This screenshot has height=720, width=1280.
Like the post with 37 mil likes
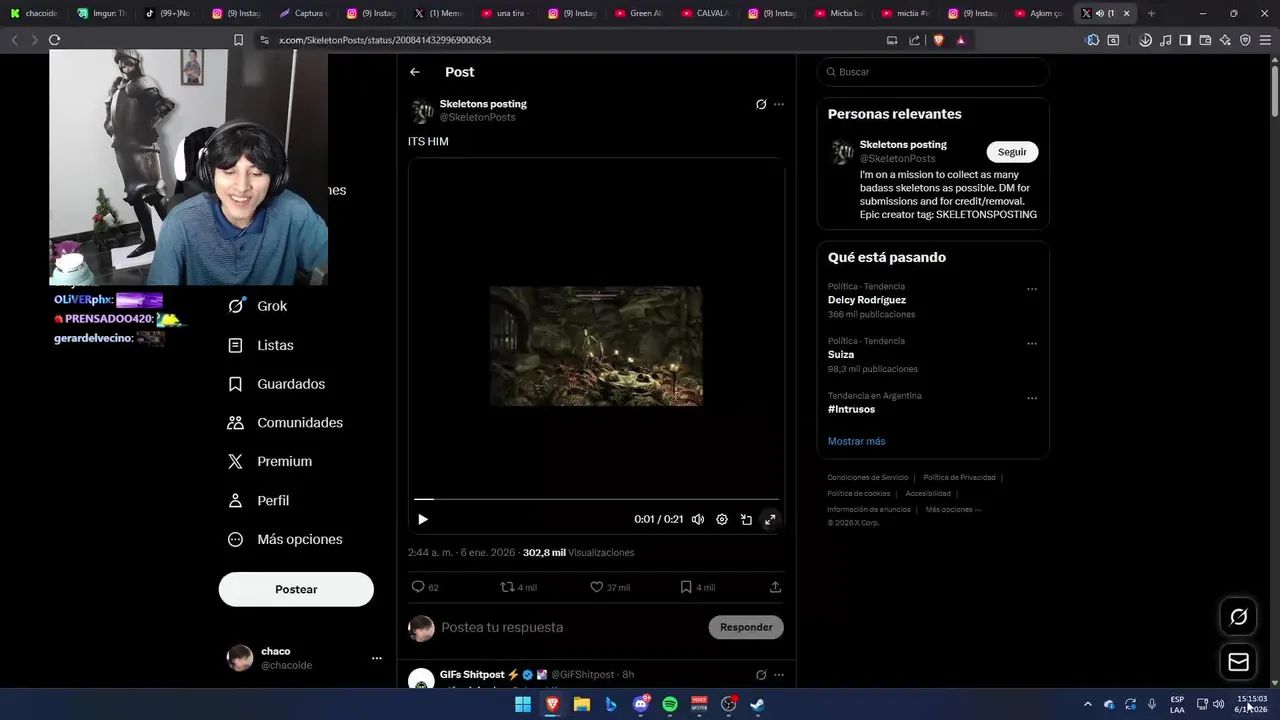click(x=609, y=587)
